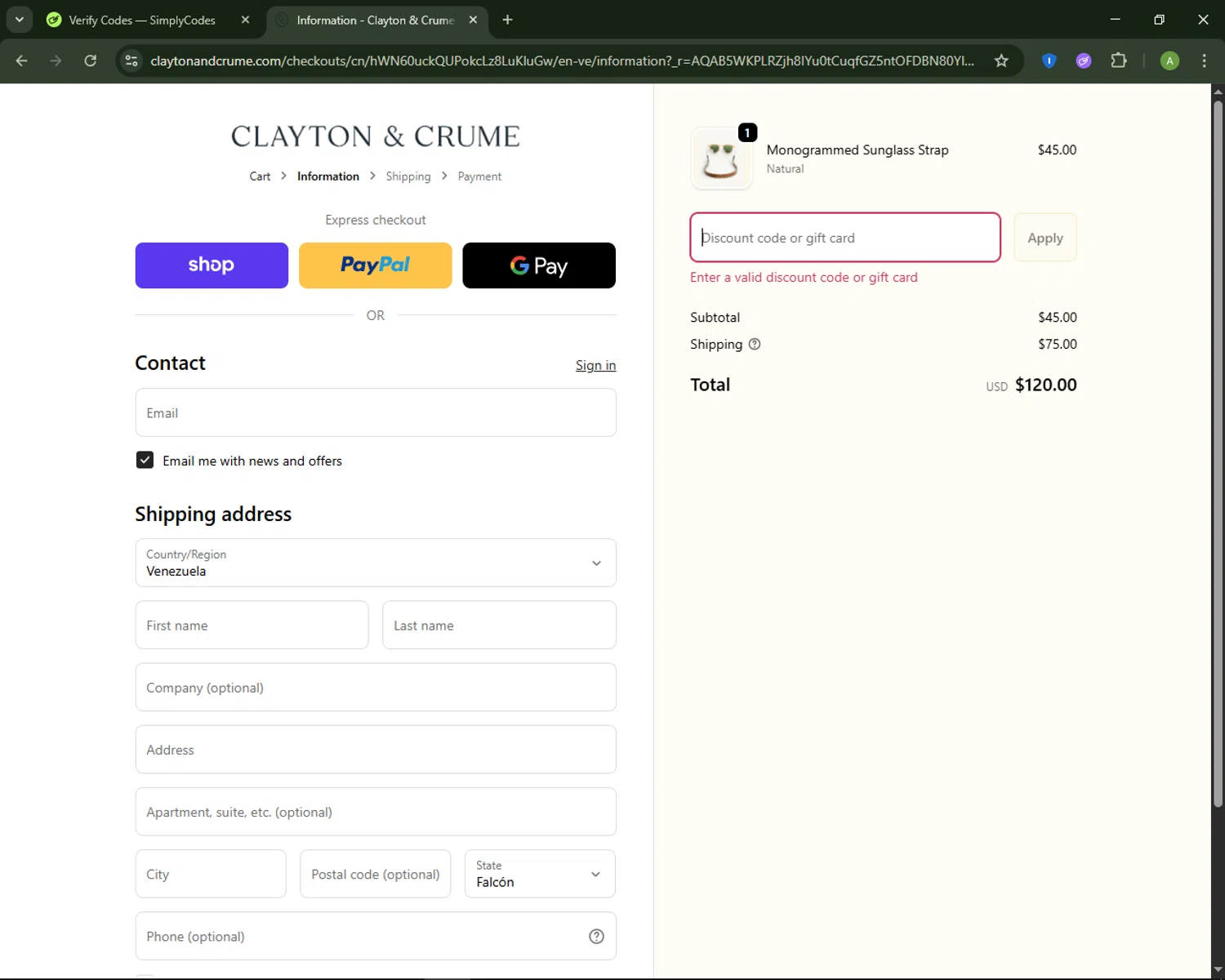Click the scrollbar down arrow
Image resolution: width=1225 pixels, height=980 pixels.
pyautogui.click(x=1218, y=970)
